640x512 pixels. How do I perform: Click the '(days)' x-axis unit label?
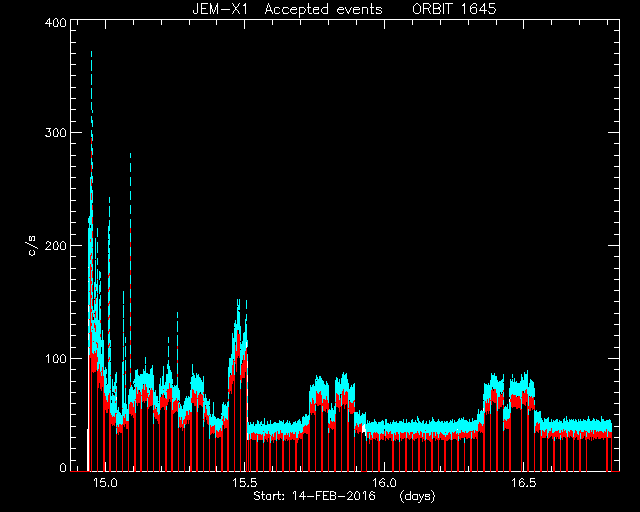coord(418,496)
